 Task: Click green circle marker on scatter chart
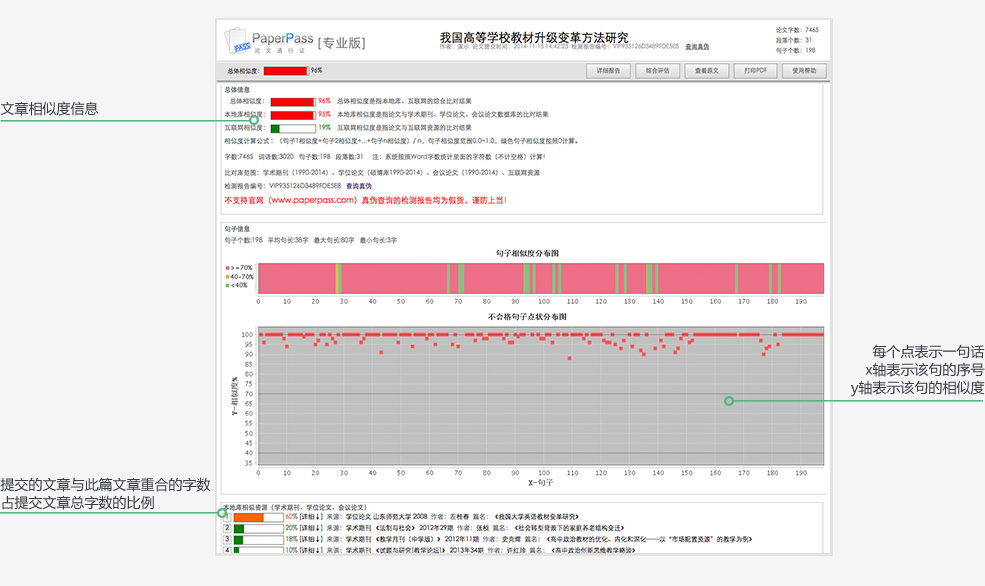tap(729, 400)
